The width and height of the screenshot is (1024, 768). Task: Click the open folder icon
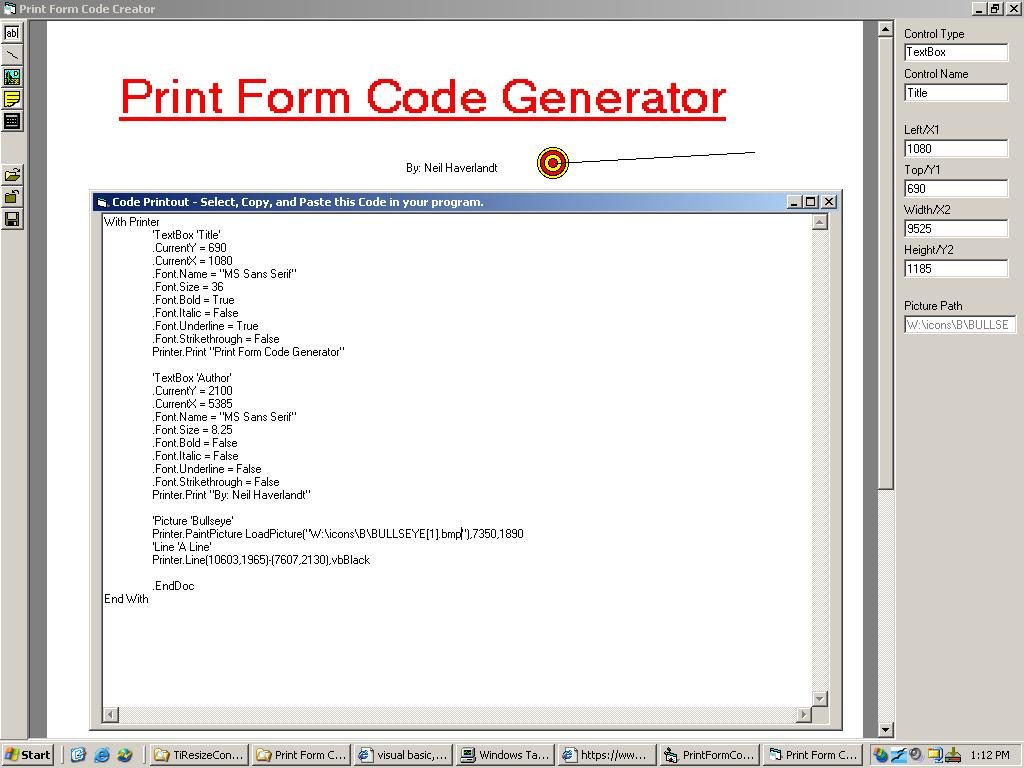[x=12, y=175]
